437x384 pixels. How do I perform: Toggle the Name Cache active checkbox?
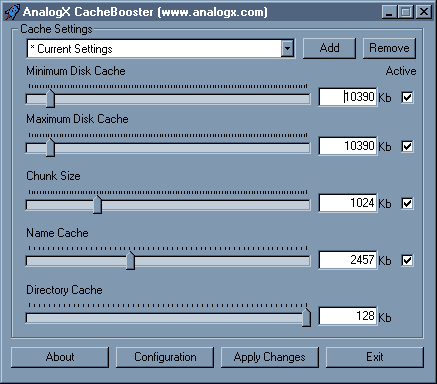(x=407, y=260)
